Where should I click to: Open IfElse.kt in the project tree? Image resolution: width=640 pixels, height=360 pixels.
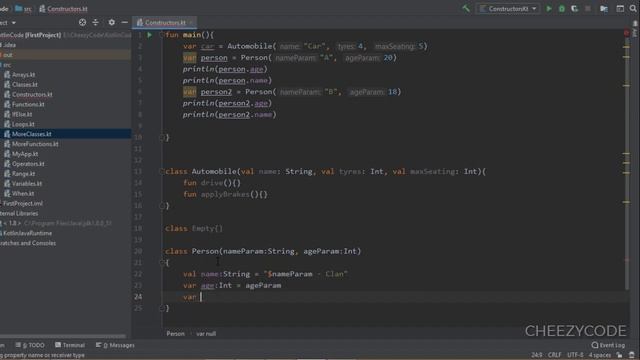(22, 114)
